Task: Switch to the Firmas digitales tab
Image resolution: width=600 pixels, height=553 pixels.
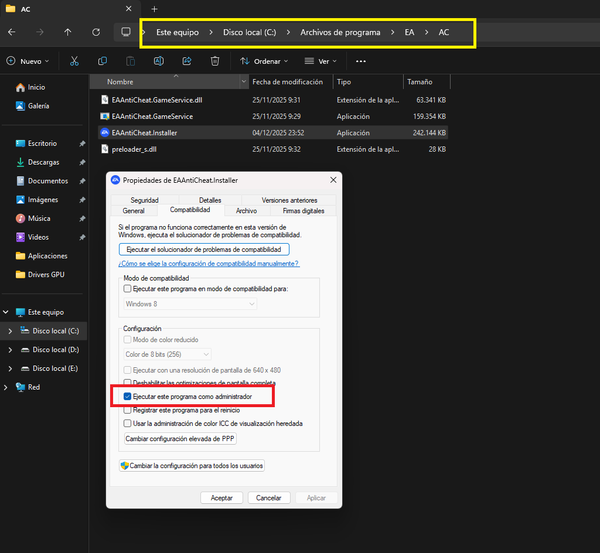Action: click(x=303, y=211)
